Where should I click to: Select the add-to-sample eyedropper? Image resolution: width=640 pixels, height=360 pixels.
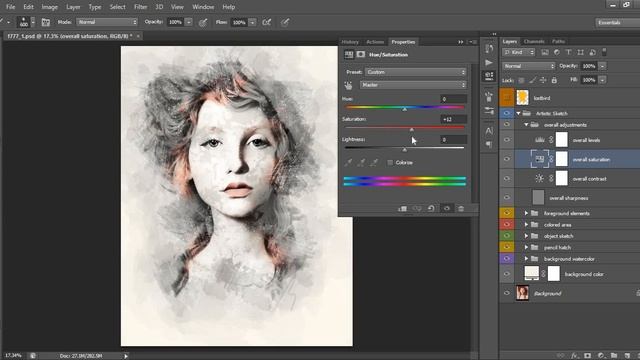pyautogui.click(x=361, y=162)
